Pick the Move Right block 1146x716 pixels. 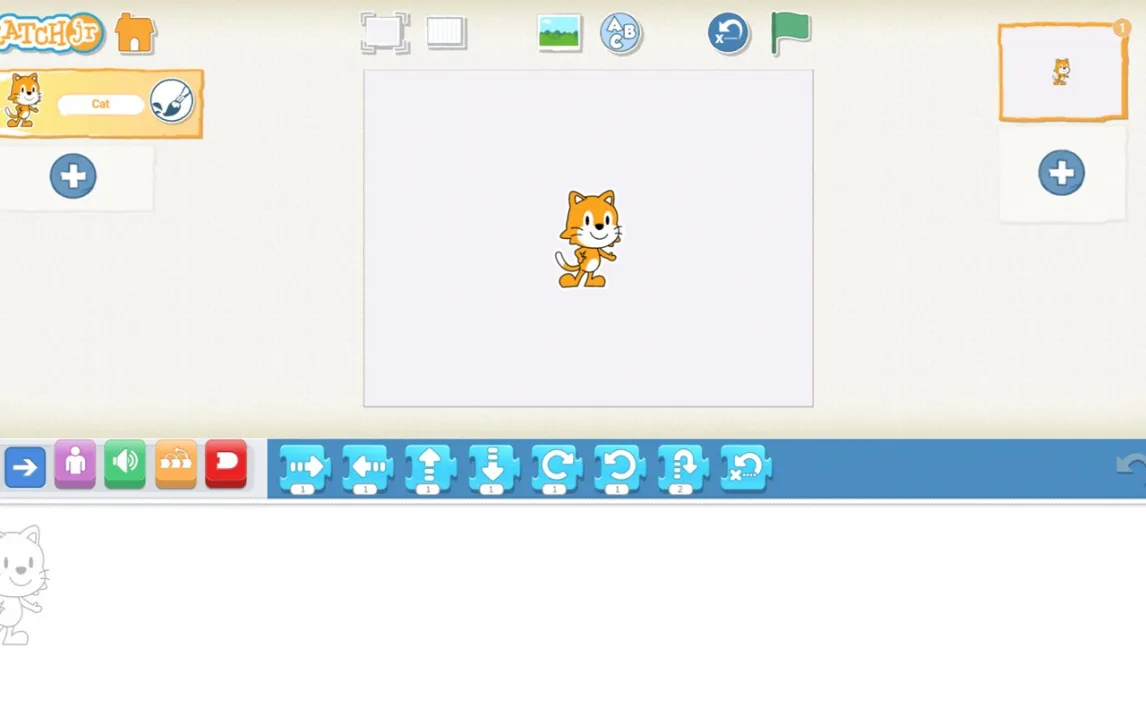point(304,466)
